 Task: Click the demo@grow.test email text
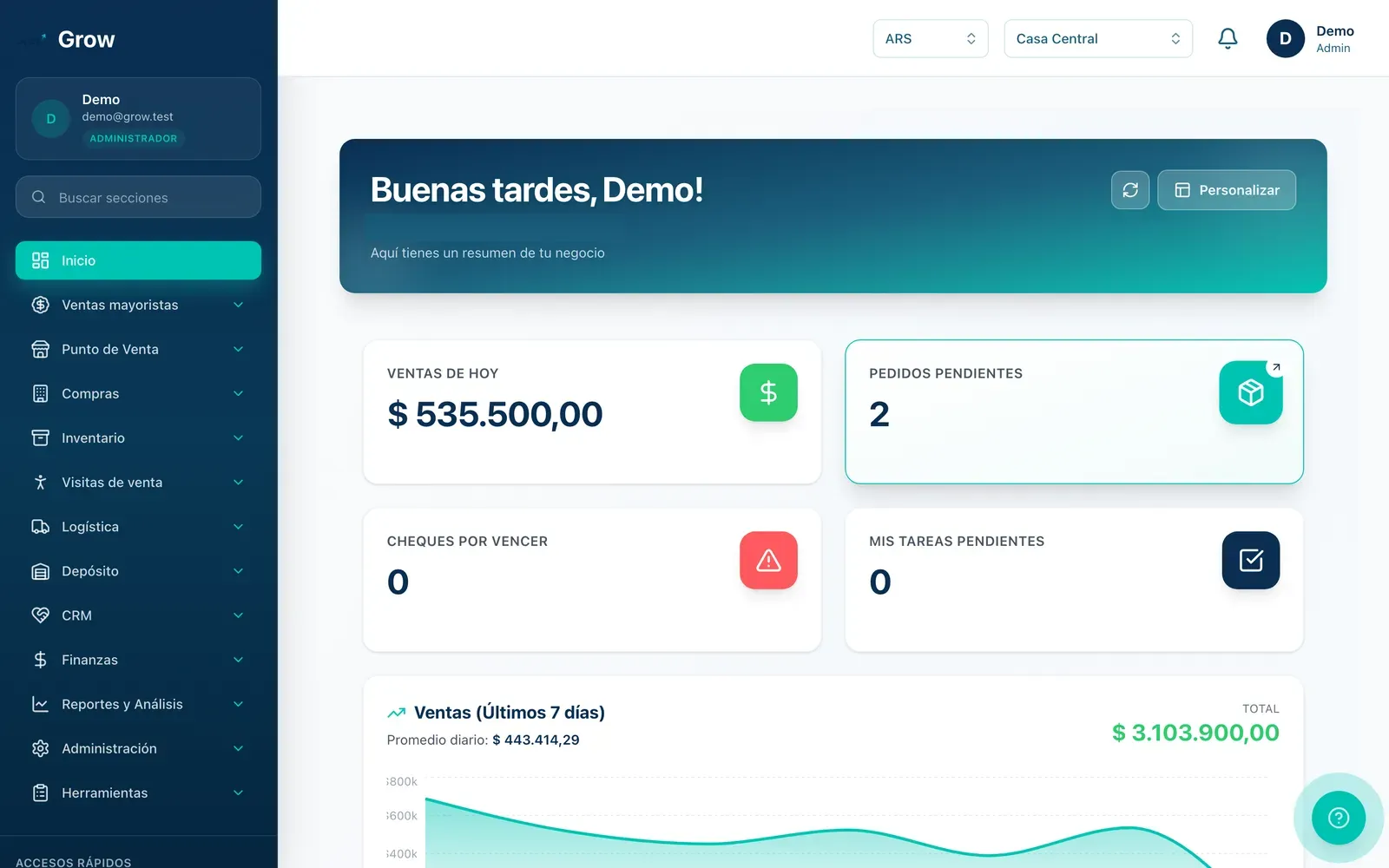128,116
